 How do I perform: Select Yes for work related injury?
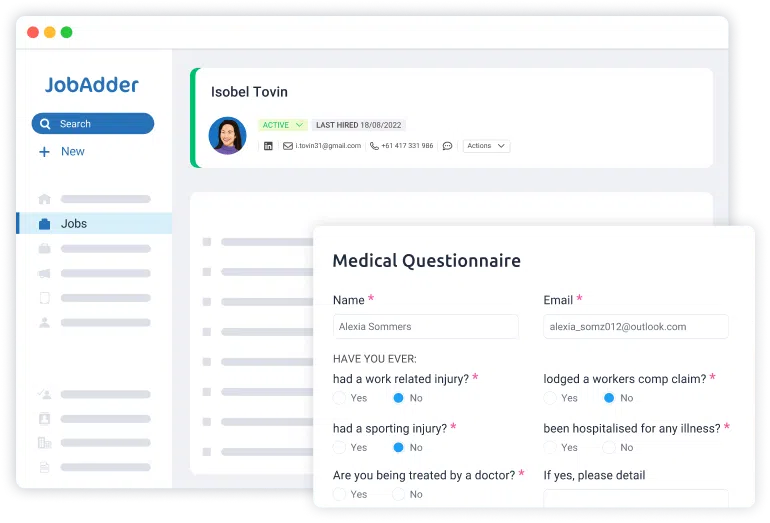[339, 398]
